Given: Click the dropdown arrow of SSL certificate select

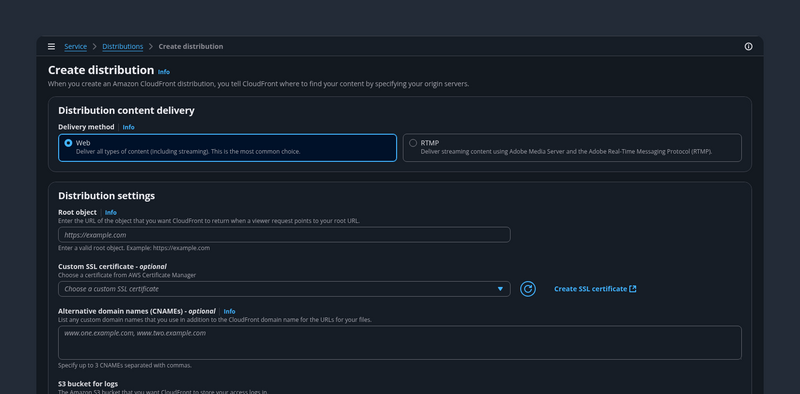Looking at the screenshot, I should click(x=500, y=289).
